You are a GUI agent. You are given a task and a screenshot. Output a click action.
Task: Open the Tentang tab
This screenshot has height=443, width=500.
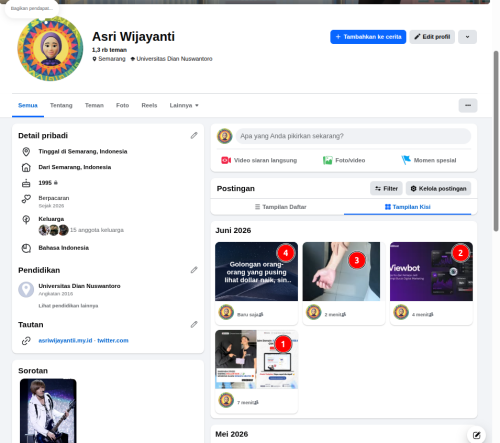61,105
